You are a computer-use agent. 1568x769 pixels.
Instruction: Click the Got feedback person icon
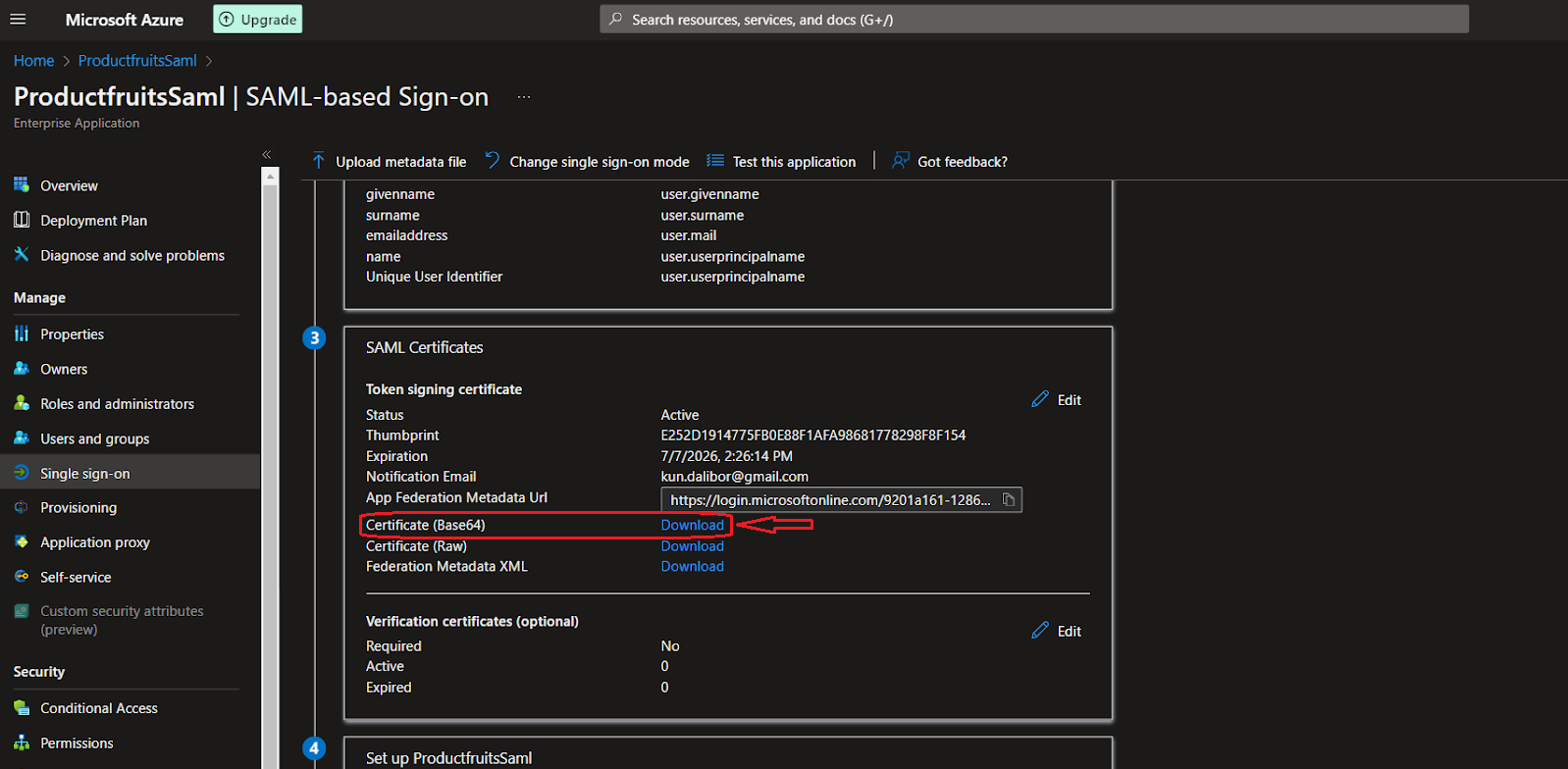click(x=900, y=161)
